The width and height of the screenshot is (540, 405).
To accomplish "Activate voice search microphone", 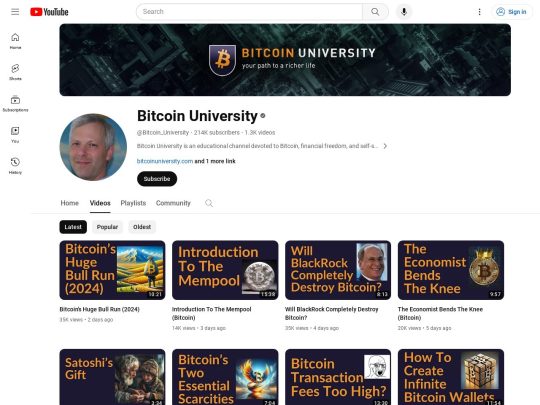I will pos(404,12).
